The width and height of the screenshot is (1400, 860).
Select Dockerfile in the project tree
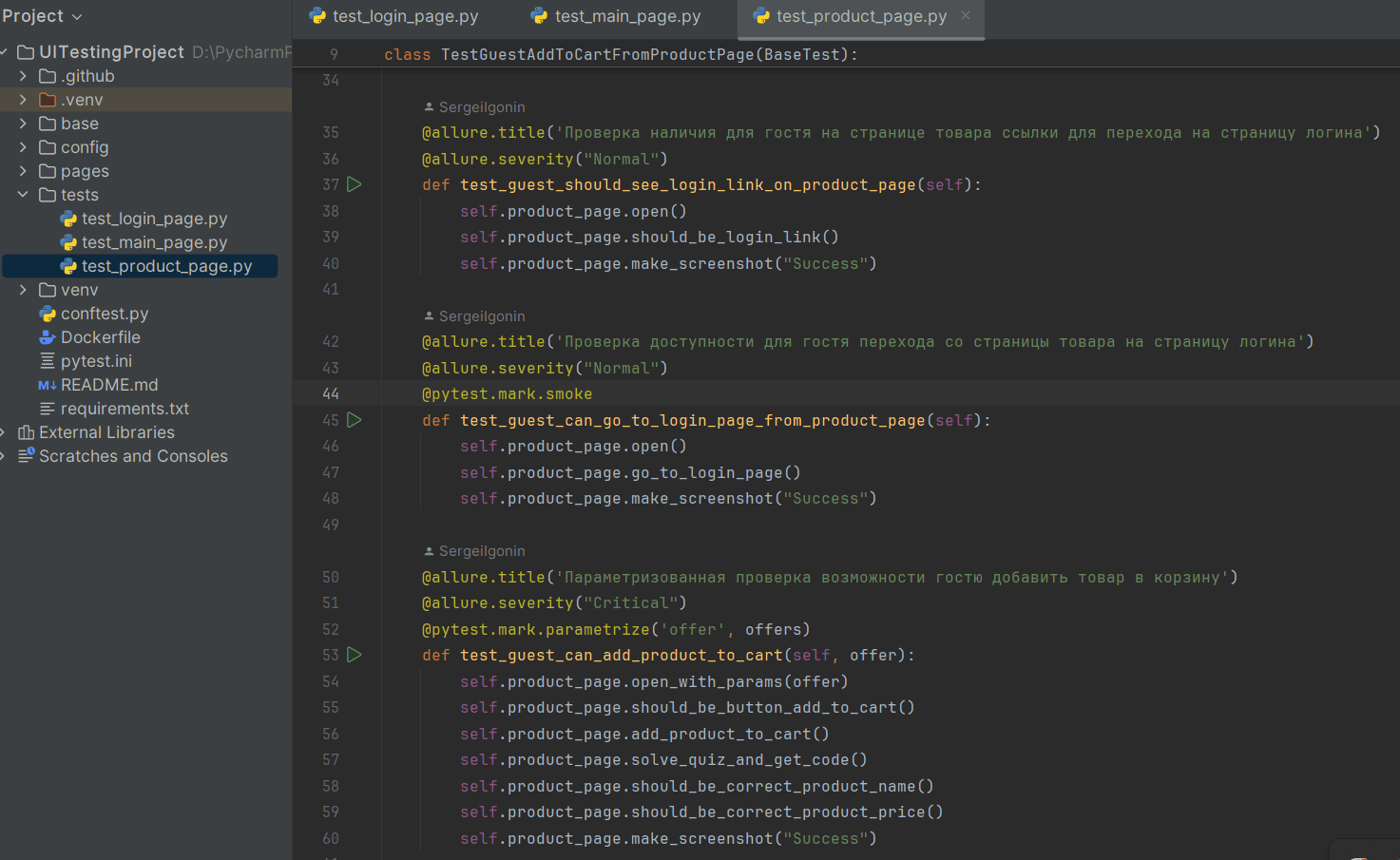tap(101, 337)
